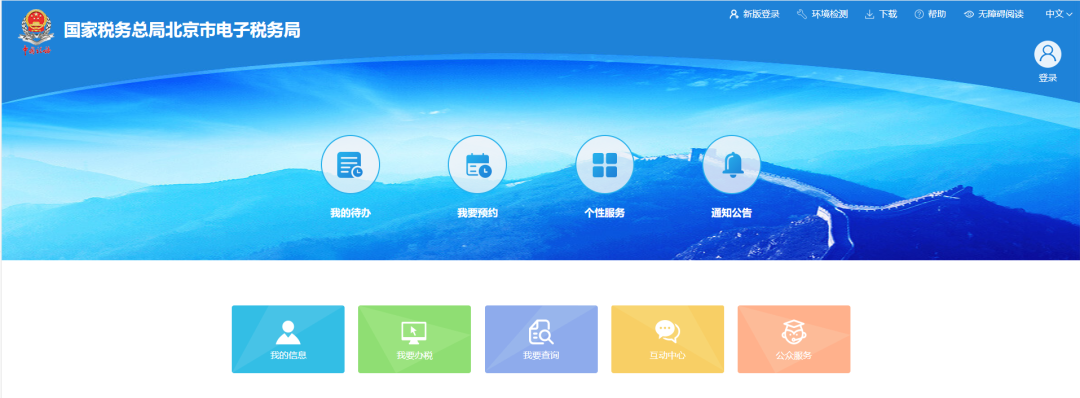This screenshot has height=398, width=1080.
Task: Click the 帮助 link text
Action: (937, 14)
